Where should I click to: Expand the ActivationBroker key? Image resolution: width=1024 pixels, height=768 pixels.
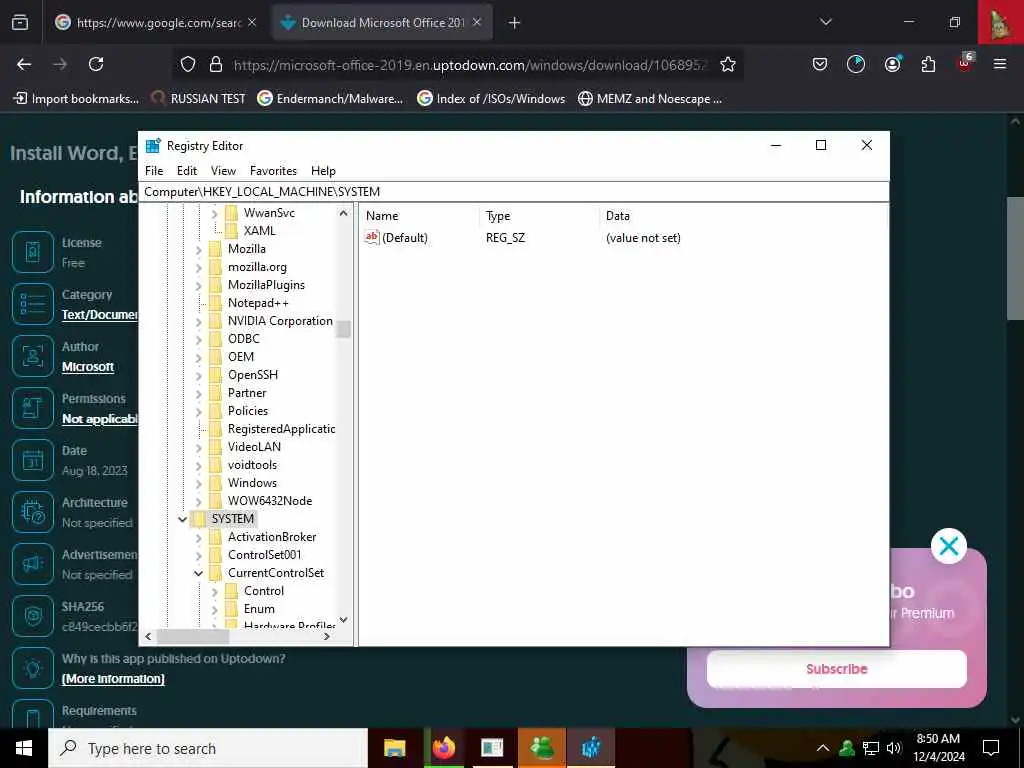(x=199, y=537)
